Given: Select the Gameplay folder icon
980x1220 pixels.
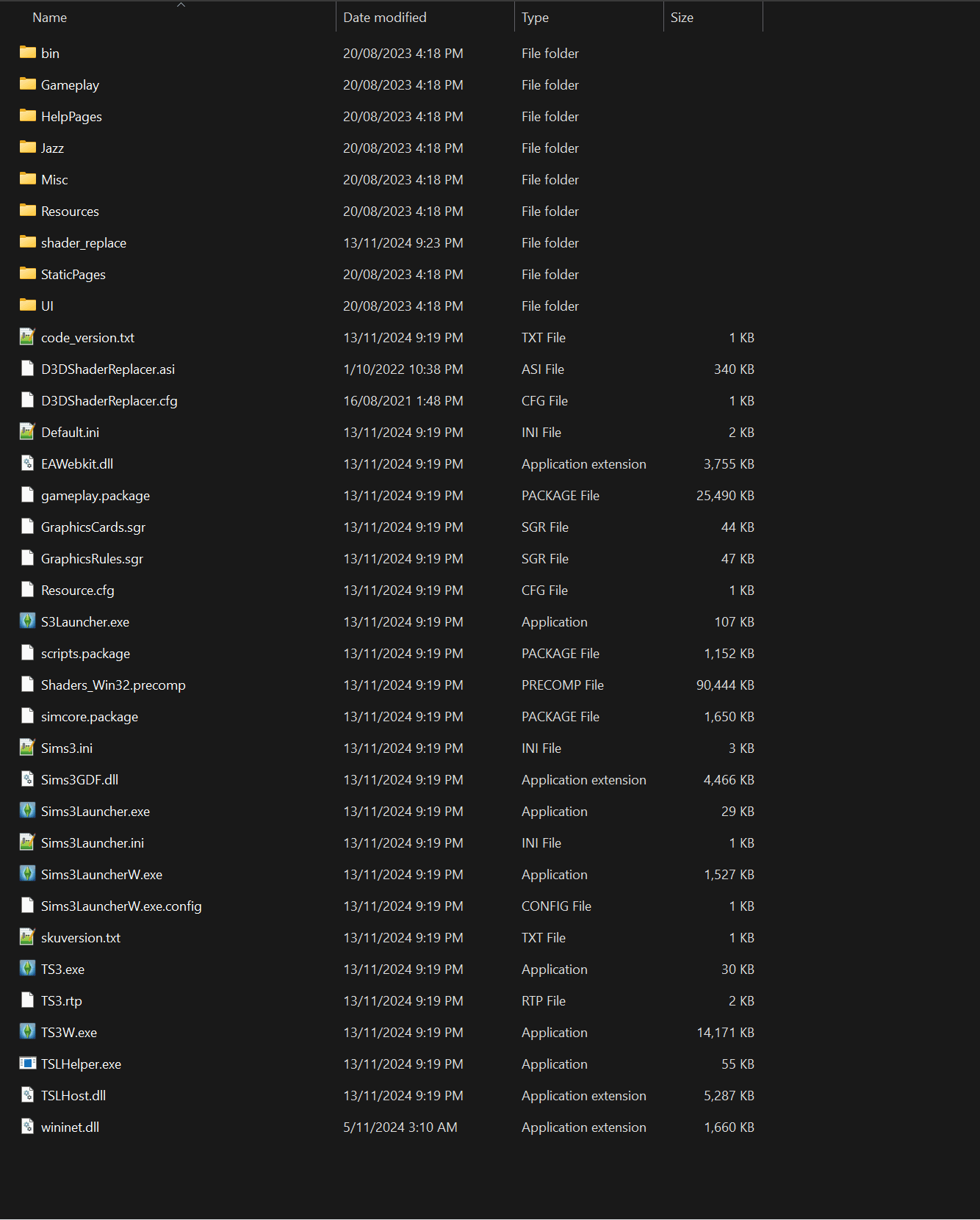Looking at the screenshot, I should 28,84.
